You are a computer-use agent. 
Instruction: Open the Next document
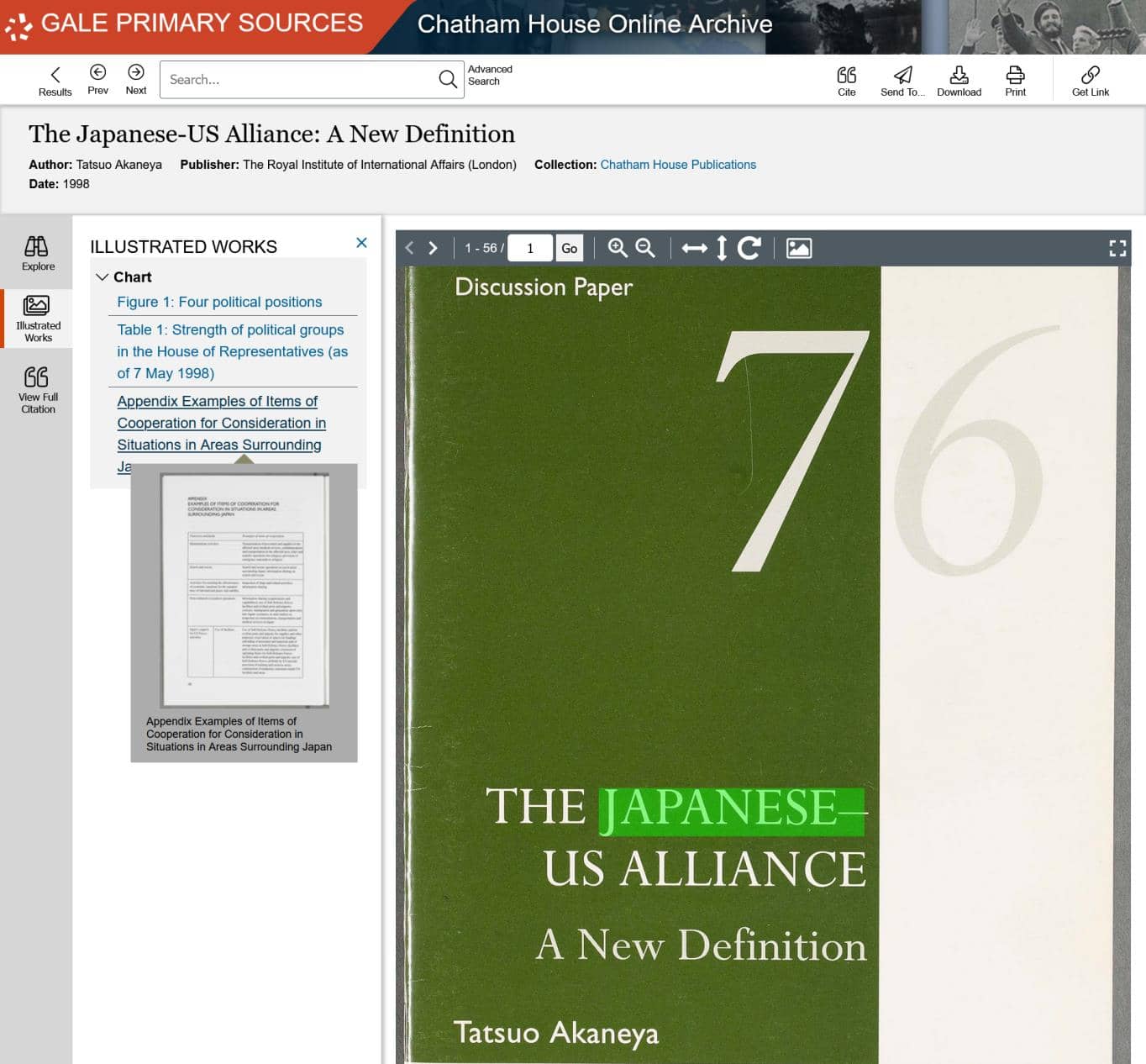point(136,79)
